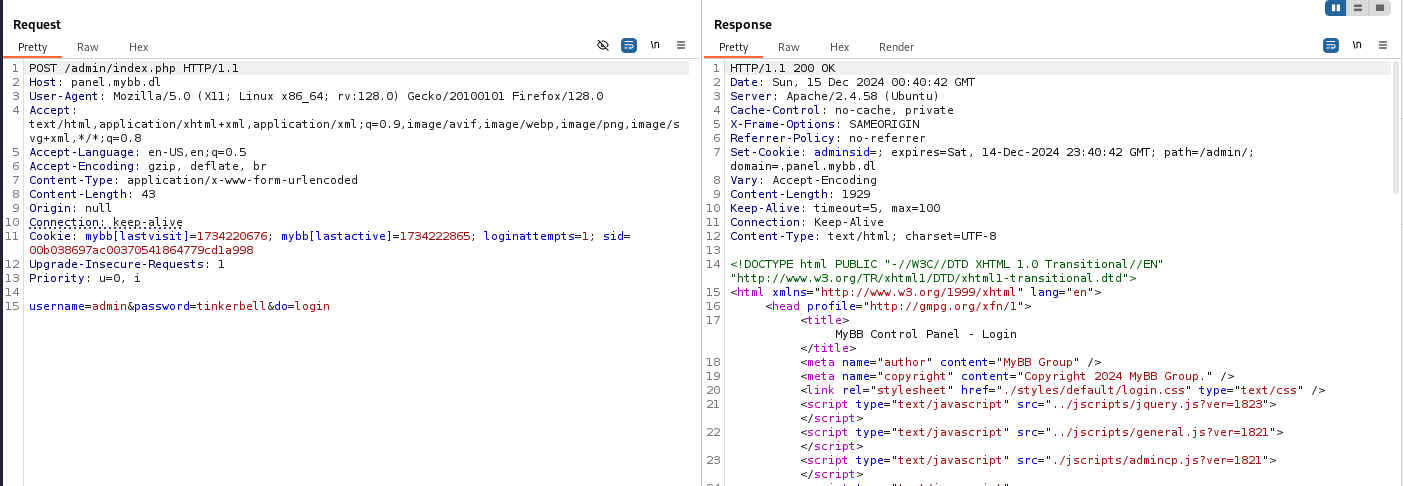Open the Request panel hamburger menu
Screen dimensions: 1403x486
point(681,46)
